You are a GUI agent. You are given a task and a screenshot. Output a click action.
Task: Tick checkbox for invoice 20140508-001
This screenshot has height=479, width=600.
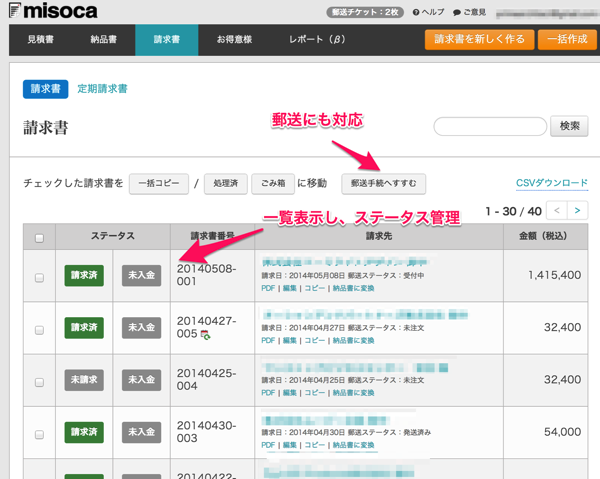39,277
